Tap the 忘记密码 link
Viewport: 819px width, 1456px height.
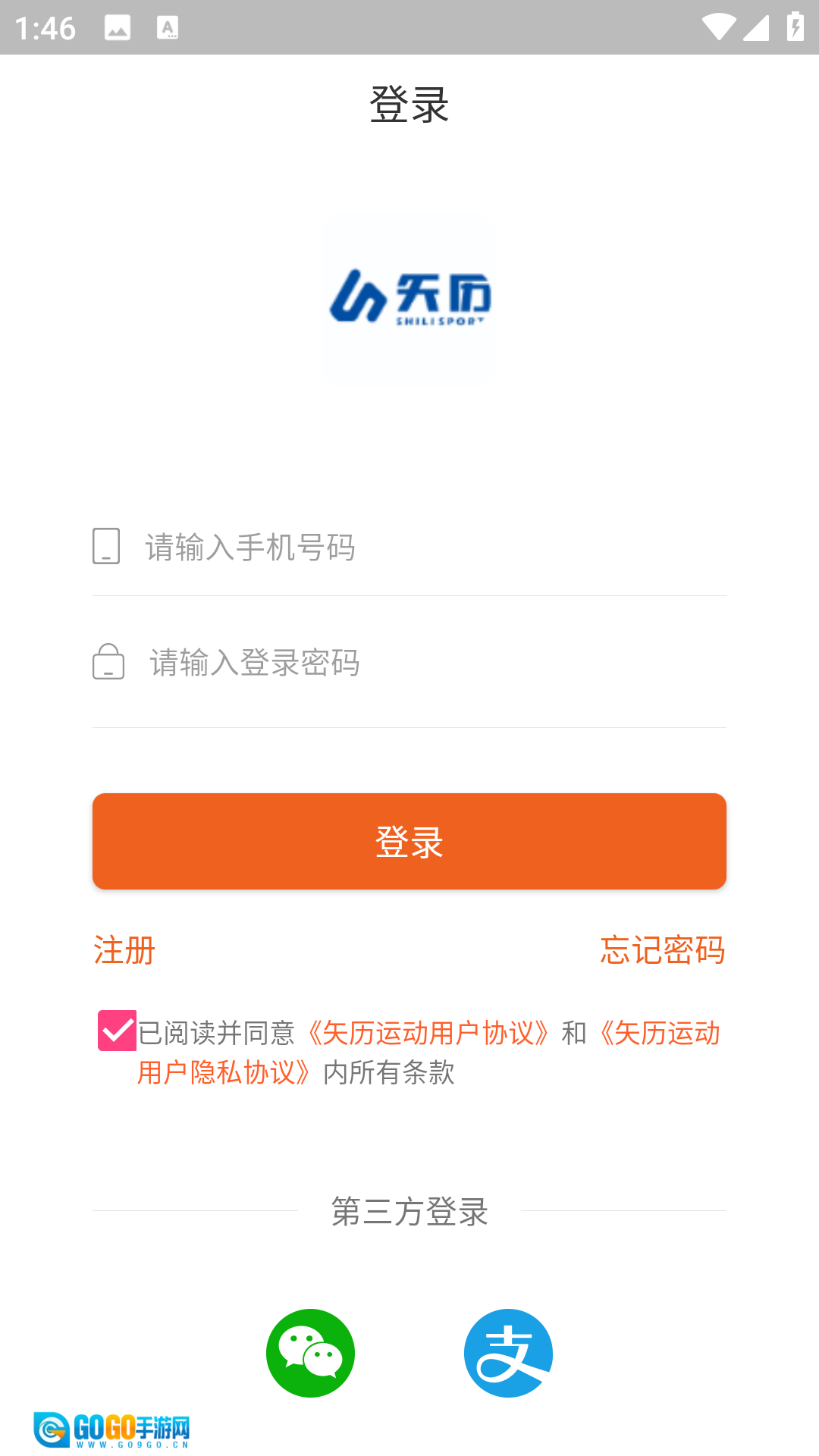pos(662,950)
